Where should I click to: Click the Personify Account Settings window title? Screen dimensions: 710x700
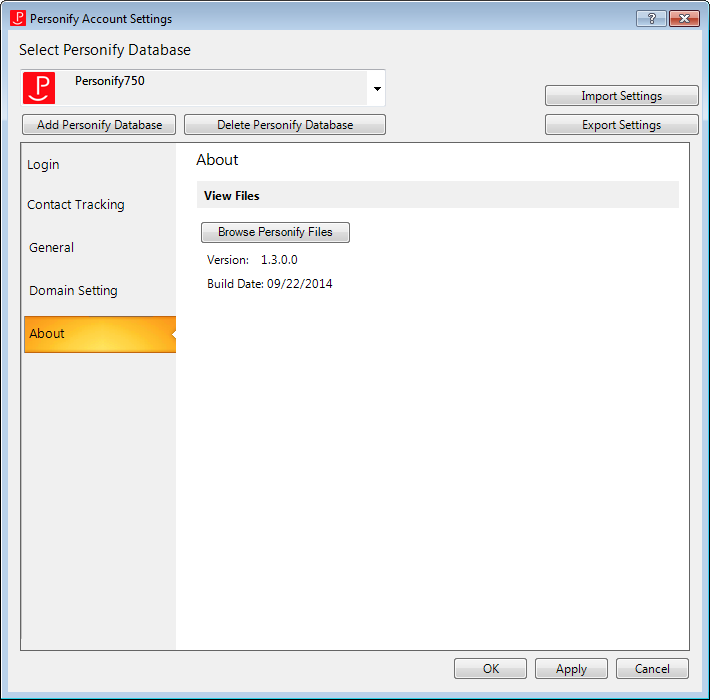pyautogui.click(x=101, y=19)
